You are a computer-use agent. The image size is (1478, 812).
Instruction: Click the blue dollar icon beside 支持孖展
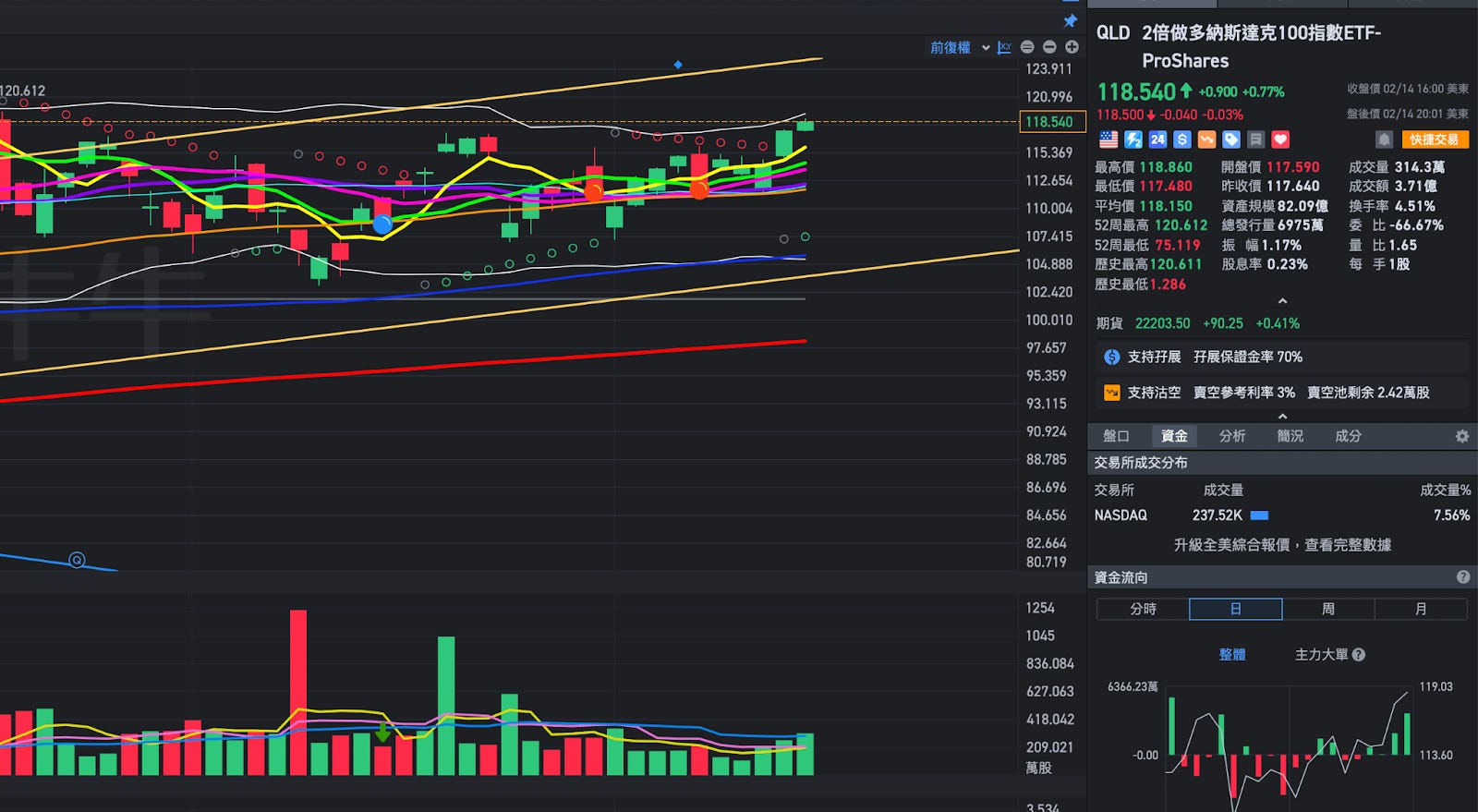click(x=1112, y=357)
